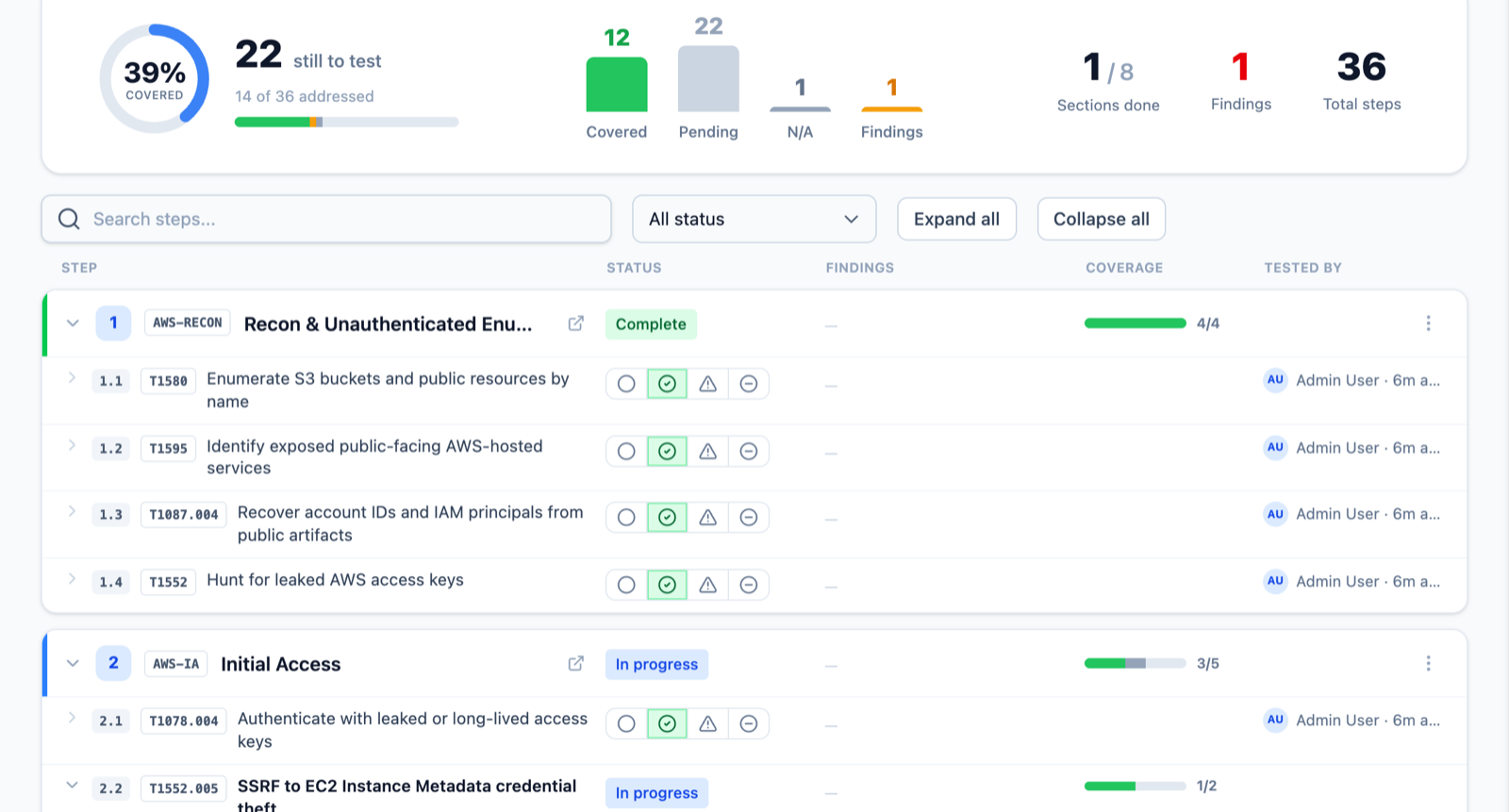Set step 1.2 to pending (empty circle)
Image resolution: width=1509 pixels, height=812 pixels.
626,452
